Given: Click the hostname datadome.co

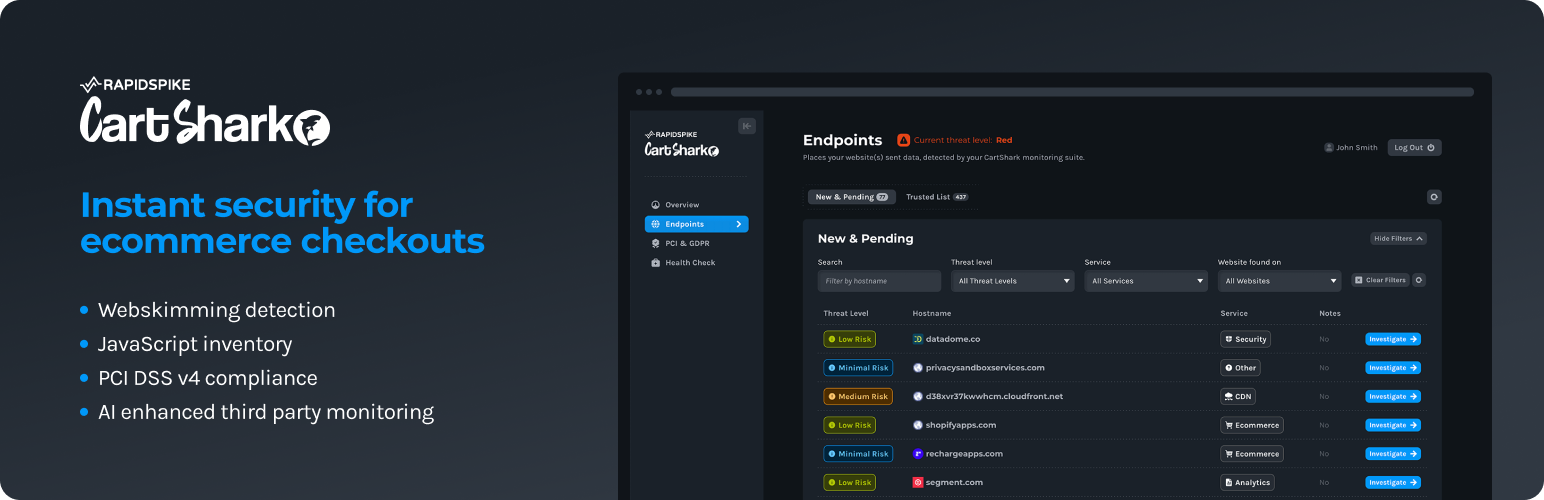Looking at the screenshot, I should point(953,339).
